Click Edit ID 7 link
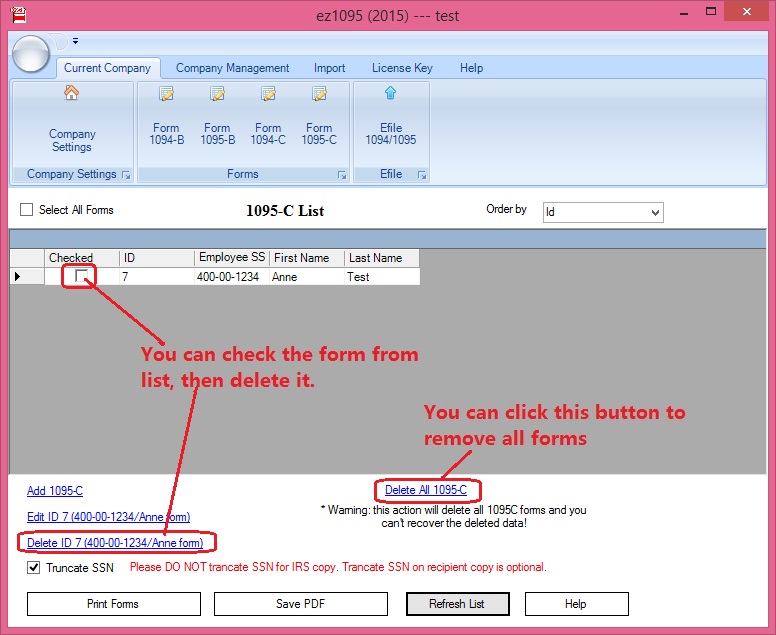Screen dimensions: 776x635 point(108,517)
